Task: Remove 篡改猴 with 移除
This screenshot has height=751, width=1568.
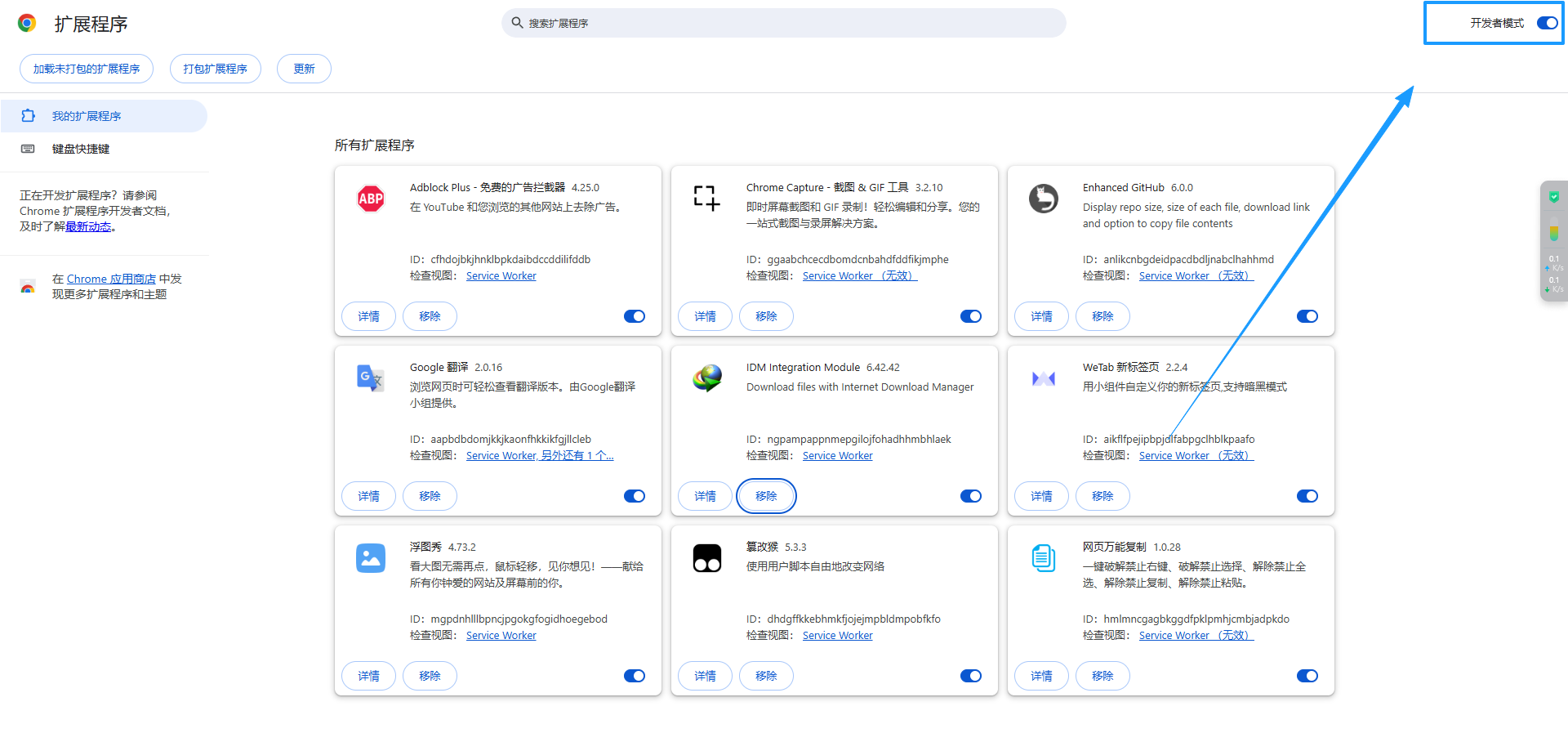Action: (x=766, y=676)
